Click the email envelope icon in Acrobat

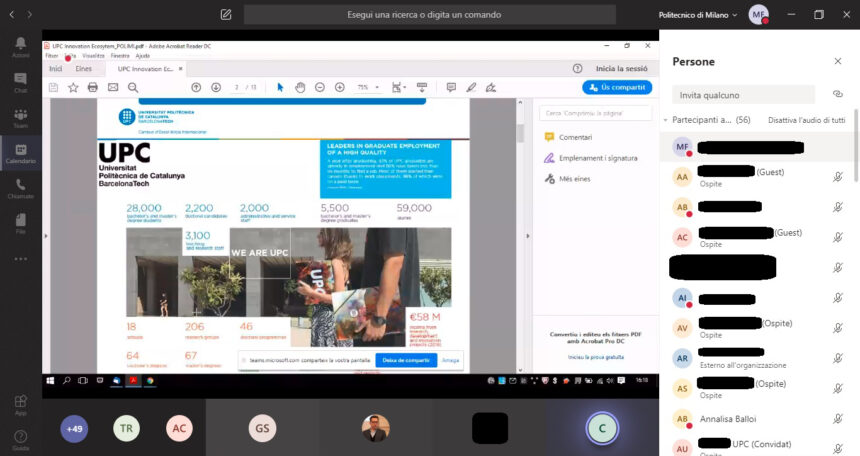point(113,87)
